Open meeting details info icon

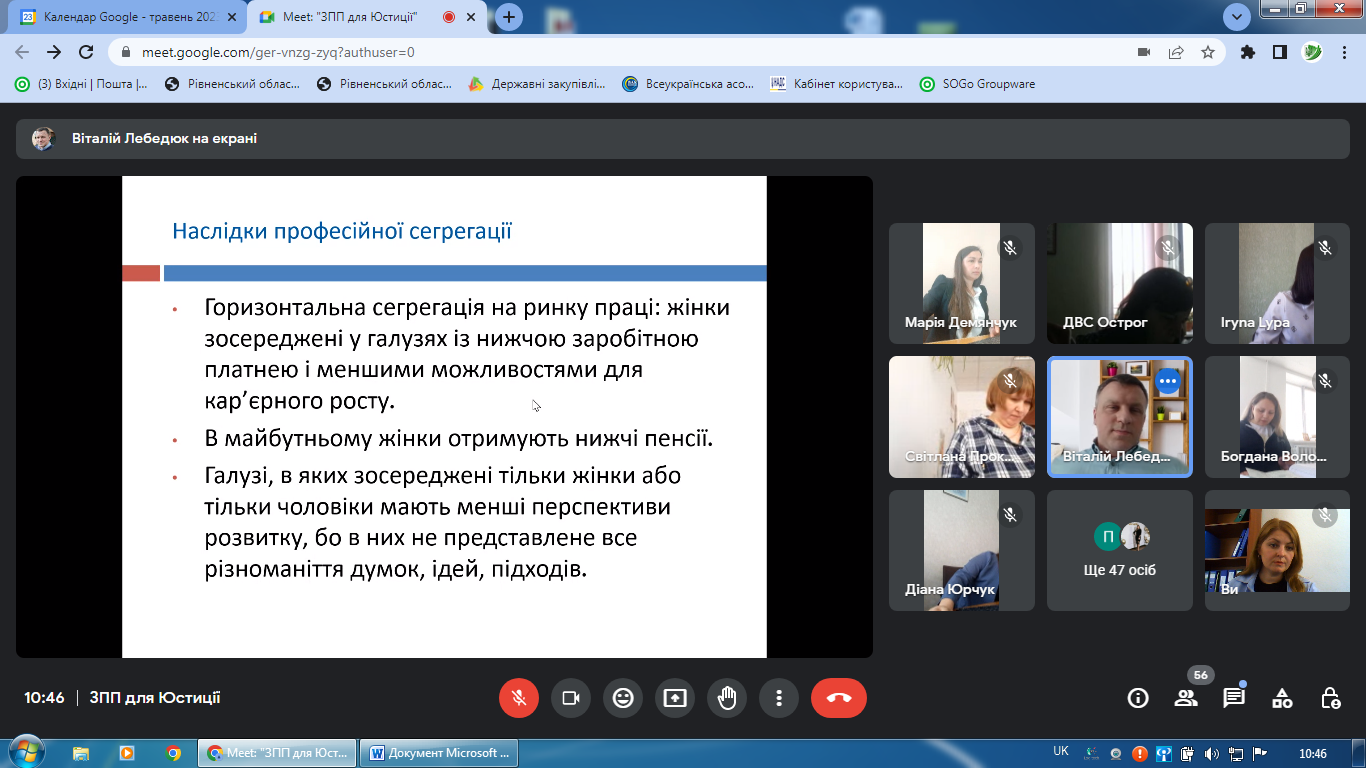(x=1138, y=698)
